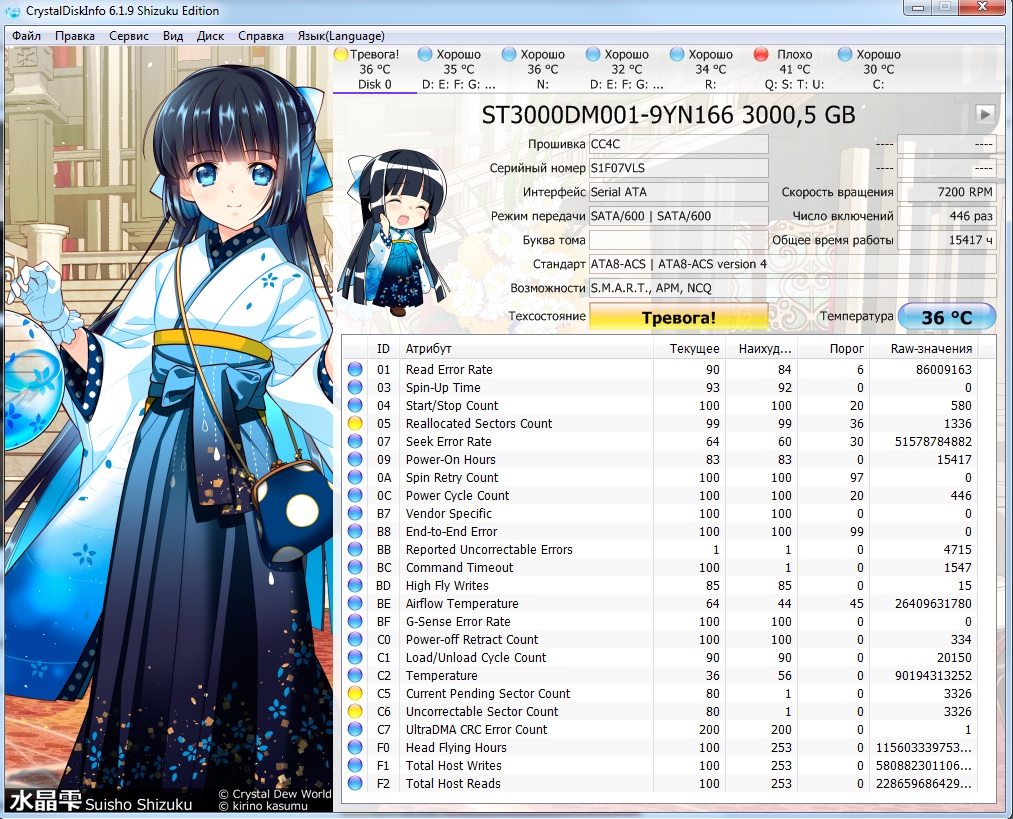Viewport: 1013px width, 819px height.
Task: Open the Диск menu
Action: tap(210, 36)
